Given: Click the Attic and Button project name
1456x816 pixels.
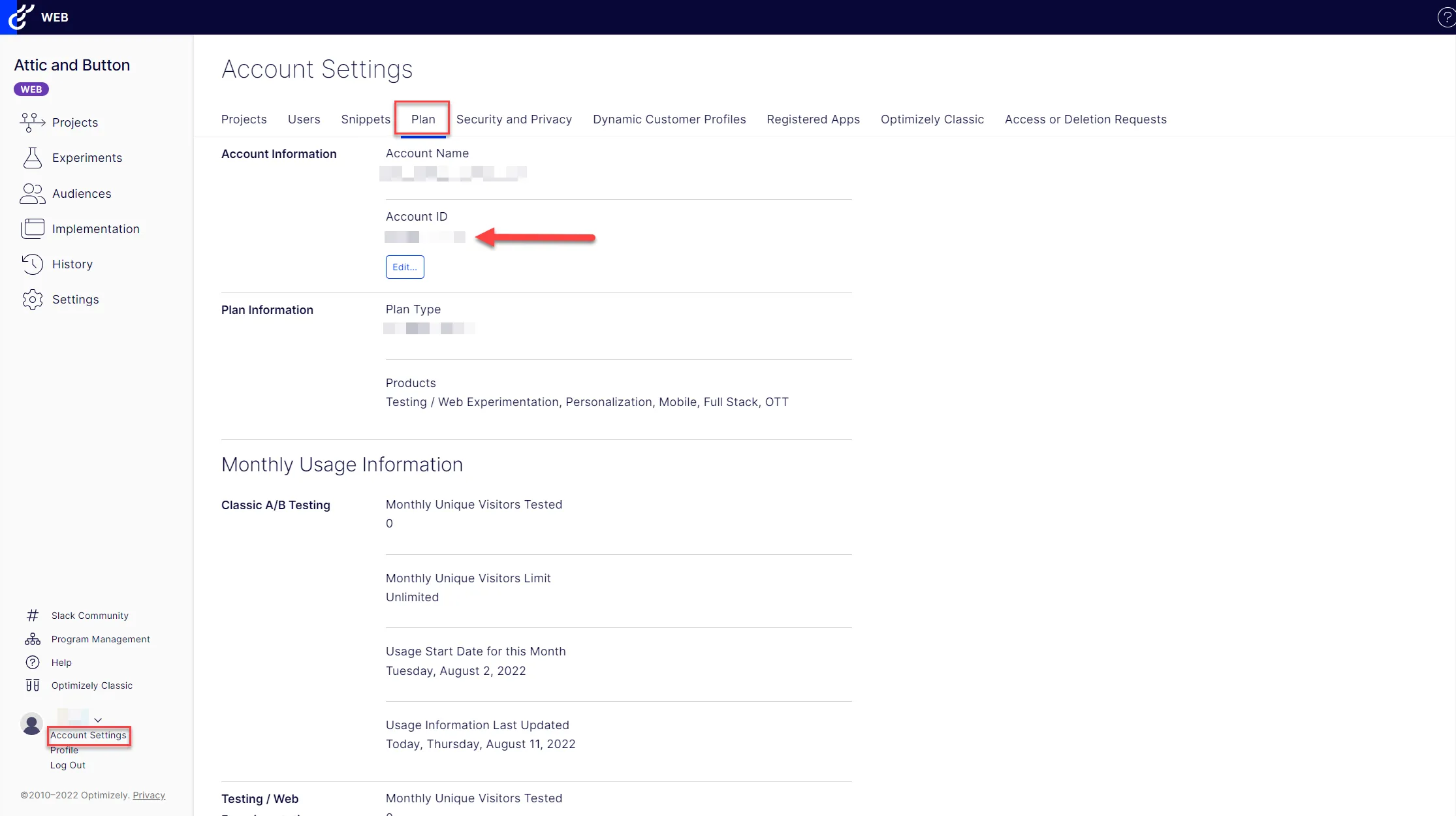Looking at the screenshot, I should pyautogui.click(x=72, y=65).
